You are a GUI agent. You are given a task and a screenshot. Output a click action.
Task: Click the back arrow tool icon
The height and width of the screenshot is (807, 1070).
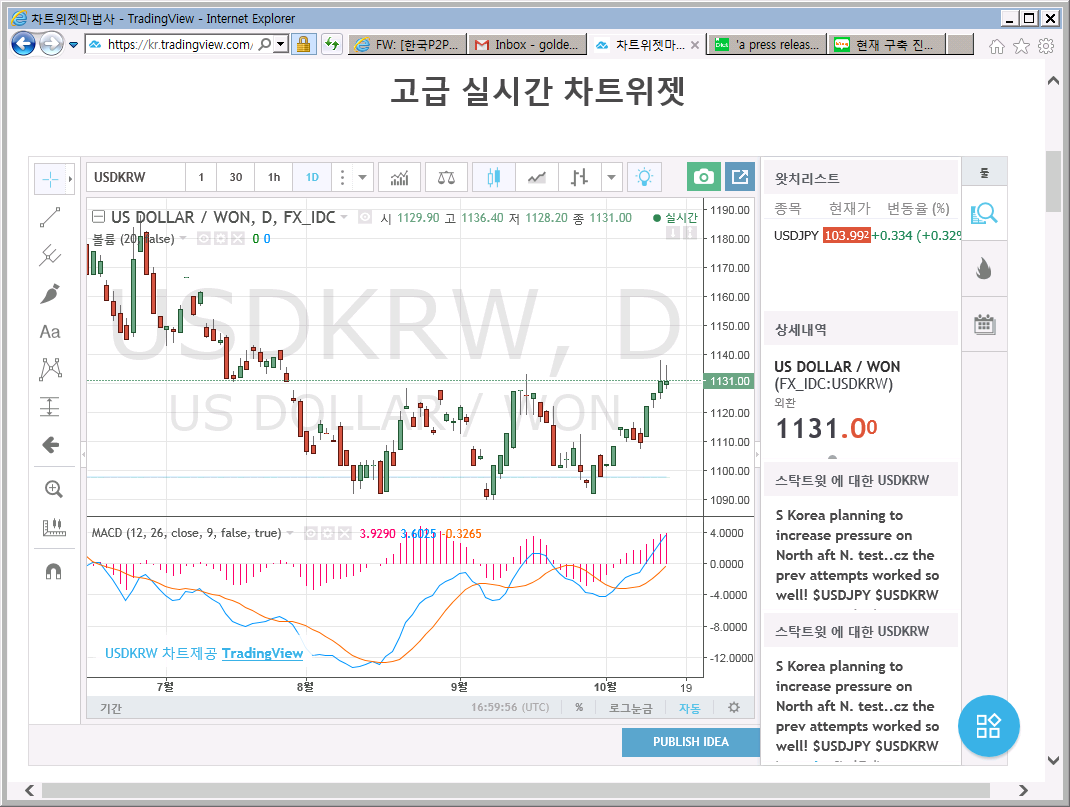point(50,445)
